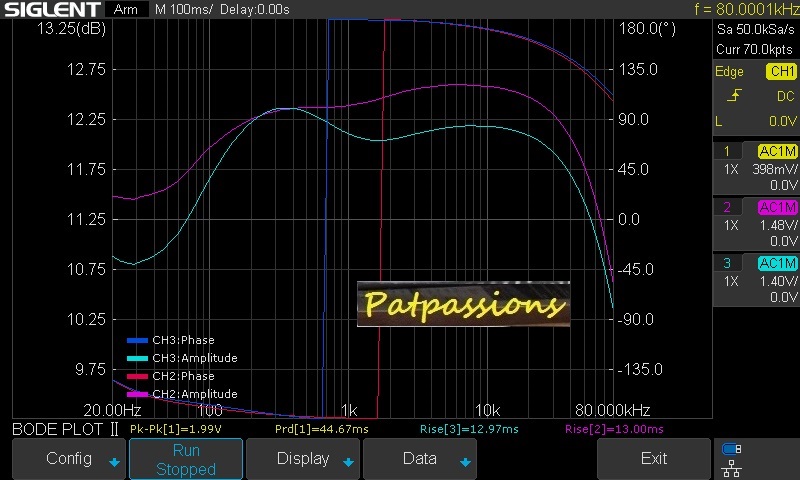The width and height of the screenshot is (800, 480).
Task: Click the Patpassions watermark image
Action: 463,304
